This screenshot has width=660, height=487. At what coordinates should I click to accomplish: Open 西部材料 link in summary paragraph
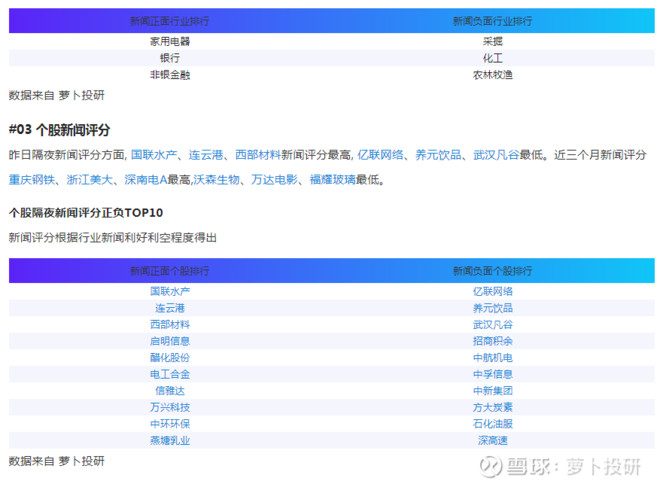pyautogui.click(x=258, y=155)
